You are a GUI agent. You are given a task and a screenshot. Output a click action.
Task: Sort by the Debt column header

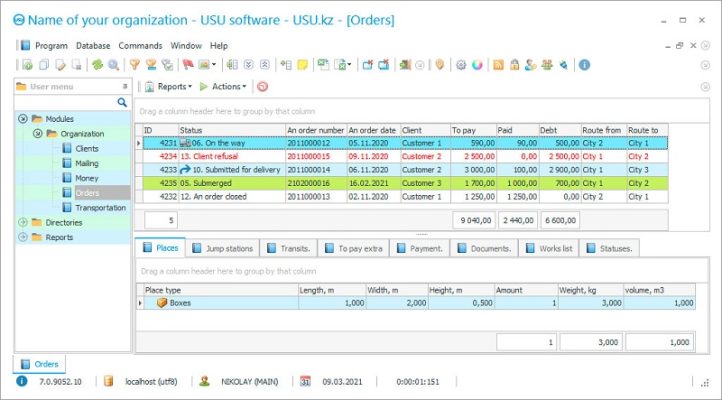click(560, 130)
